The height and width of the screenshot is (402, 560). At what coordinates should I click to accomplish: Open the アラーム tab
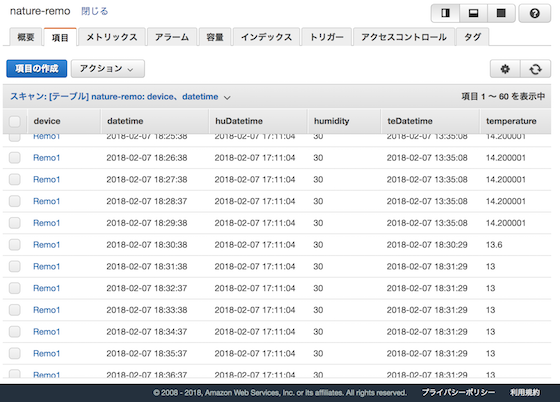[172, 37]
